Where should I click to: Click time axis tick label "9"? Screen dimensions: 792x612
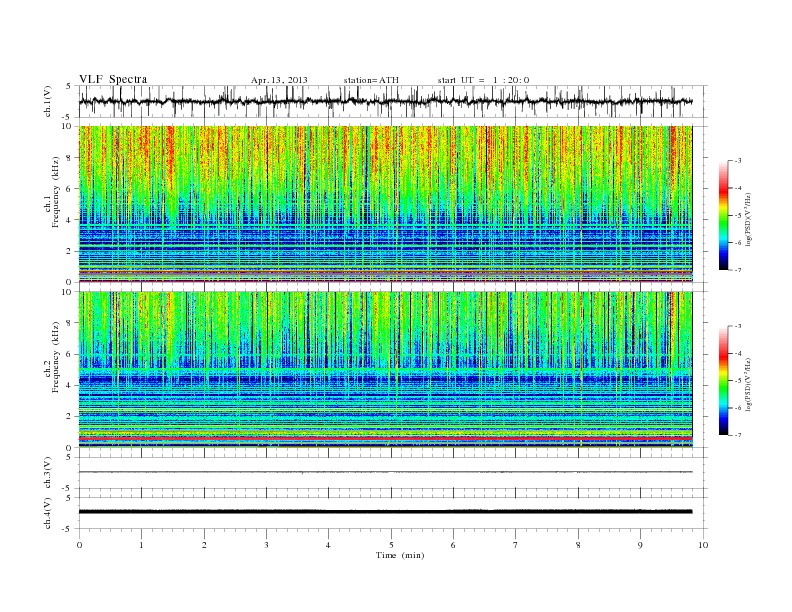(640, 545)
